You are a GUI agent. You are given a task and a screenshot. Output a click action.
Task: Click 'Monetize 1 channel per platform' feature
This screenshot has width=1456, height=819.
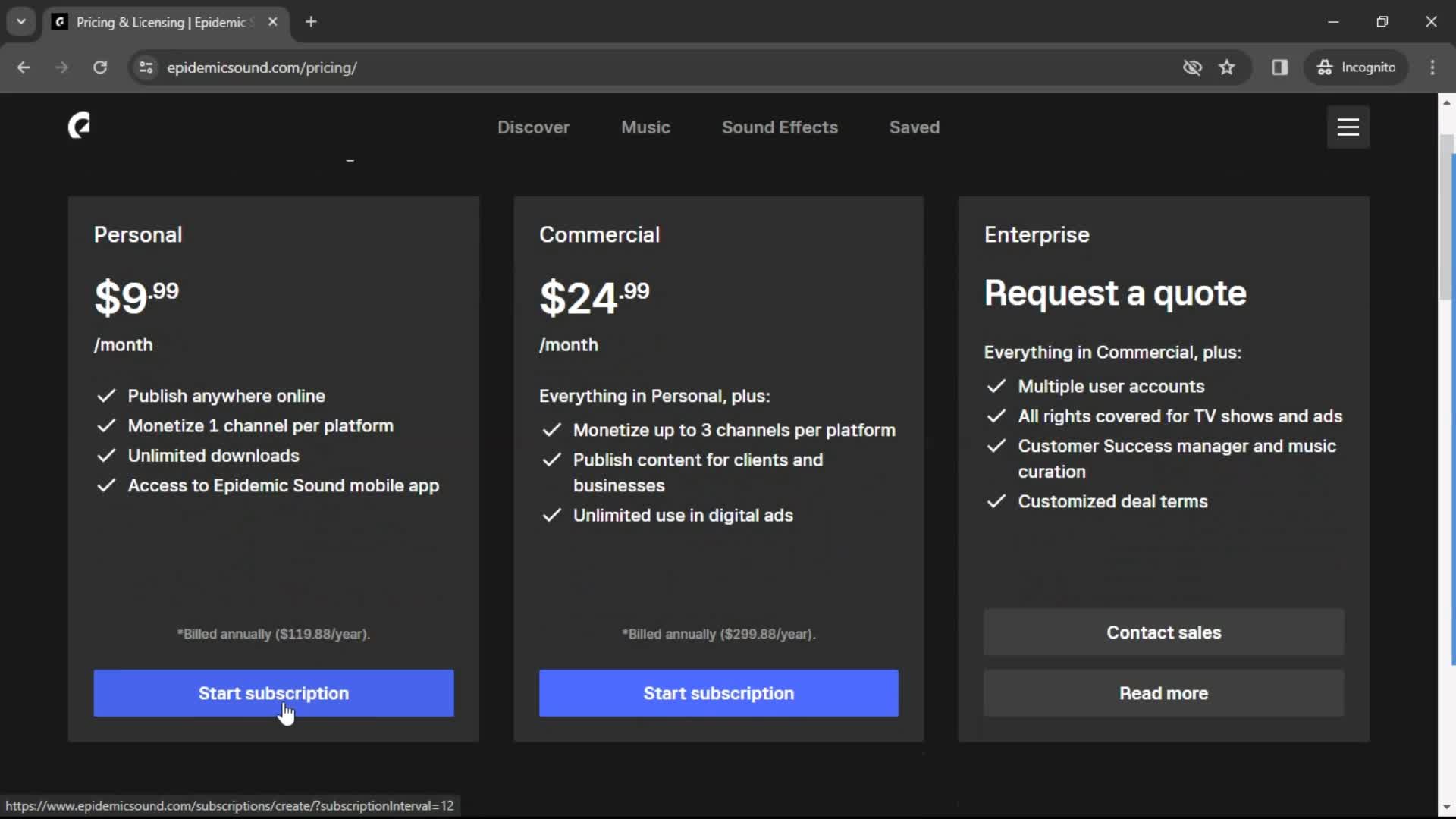click(x=260, y=426)
